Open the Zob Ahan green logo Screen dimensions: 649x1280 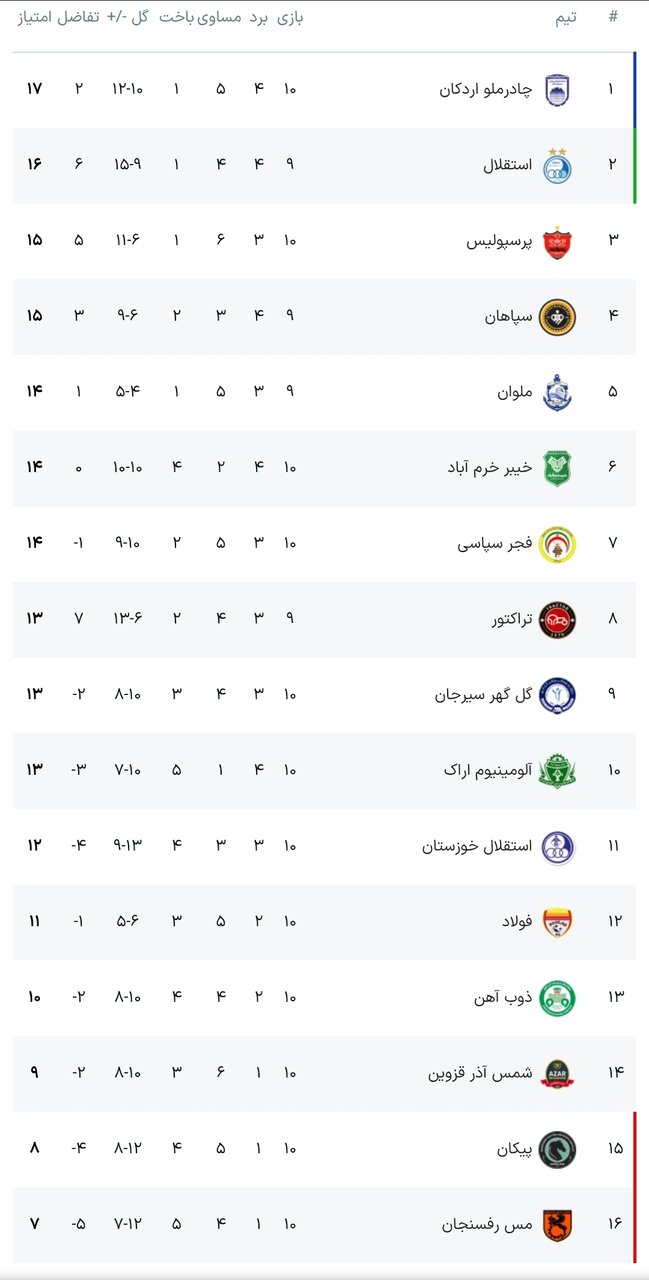pos(557,998)
